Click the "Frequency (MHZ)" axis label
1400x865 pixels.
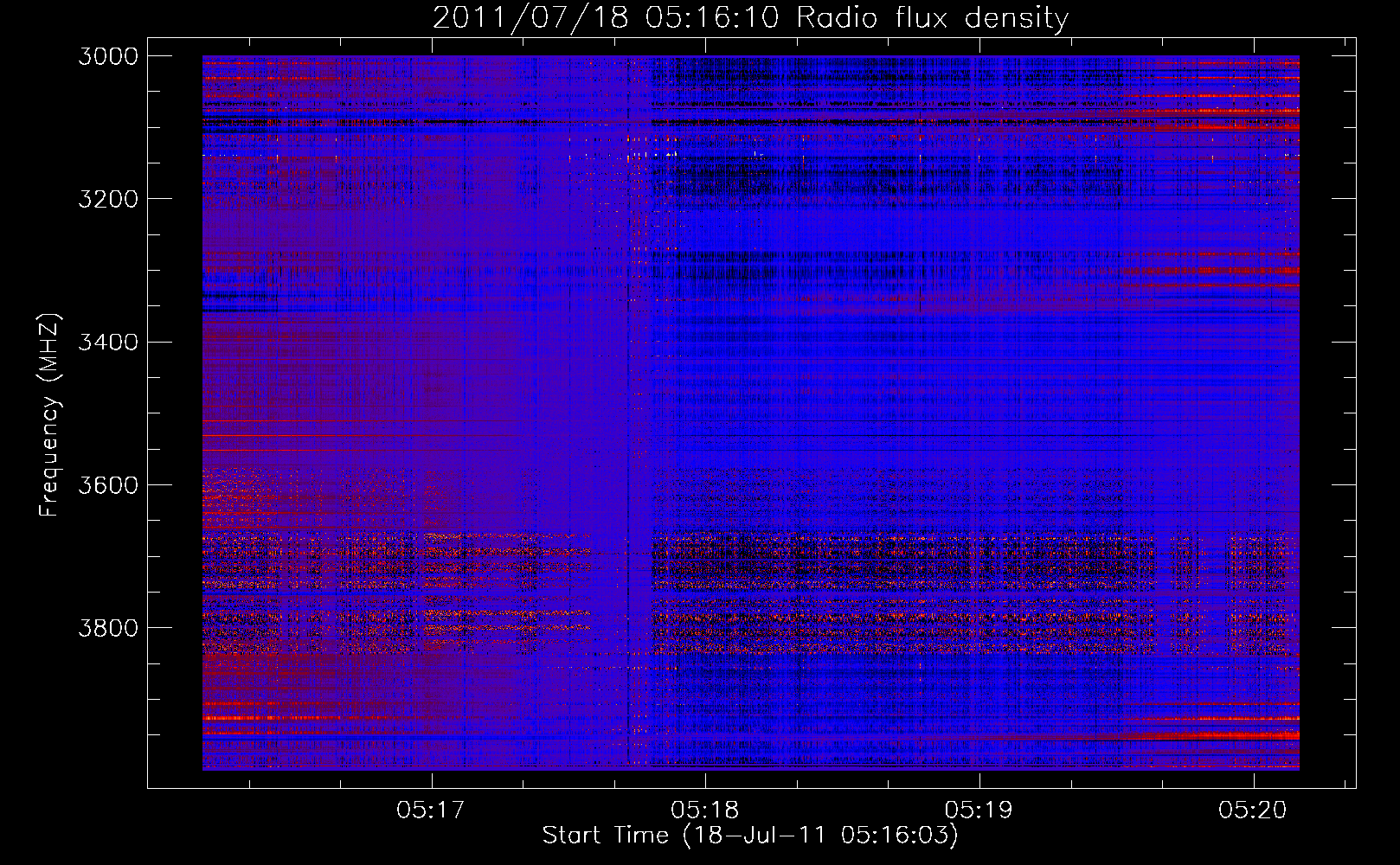click(x=49, y=415)
